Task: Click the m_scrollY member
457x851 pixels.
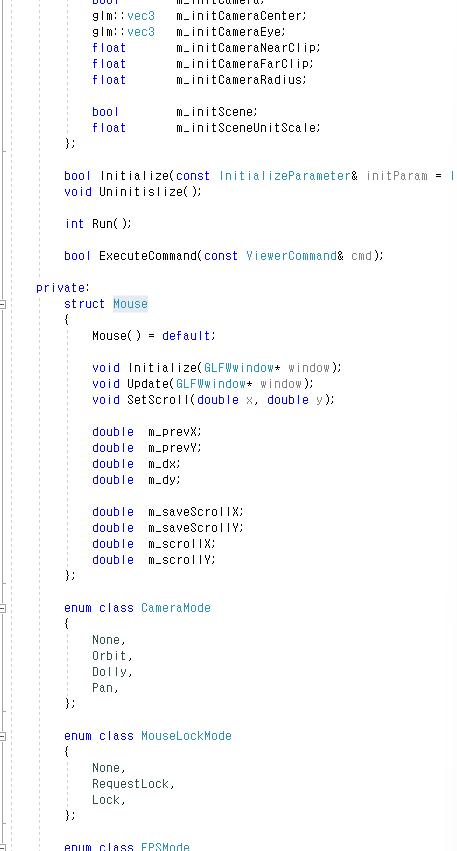Action: [x=180, y=560]
